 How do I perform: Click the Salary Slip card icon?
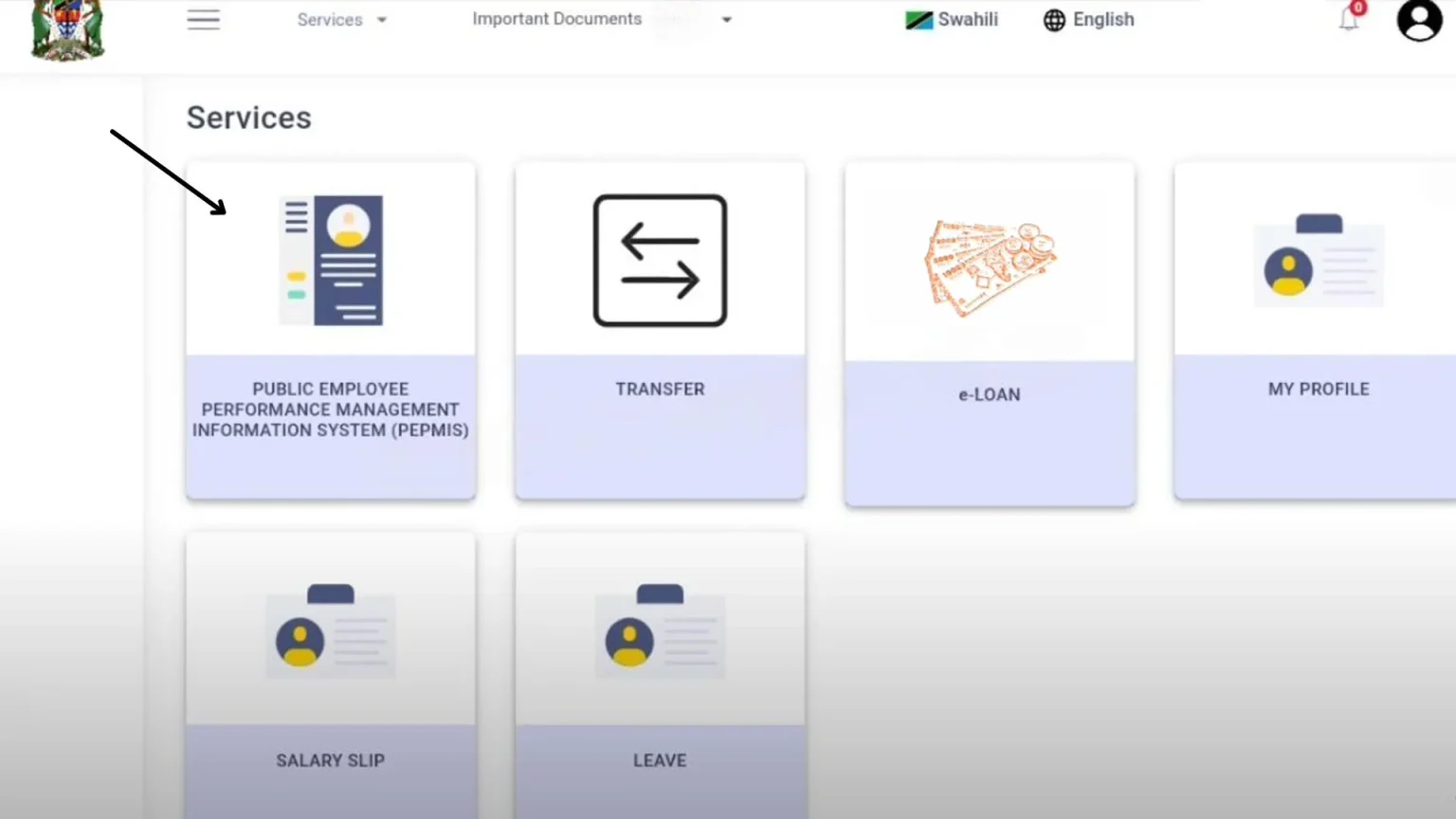coord(330,632)
